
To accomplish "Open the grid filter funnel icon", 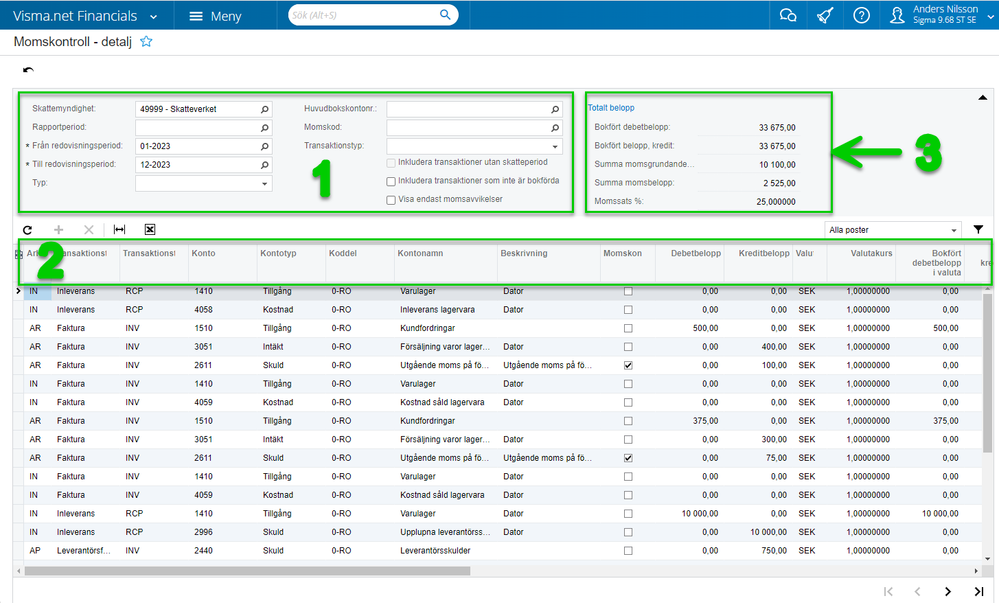I will [978, 229].
